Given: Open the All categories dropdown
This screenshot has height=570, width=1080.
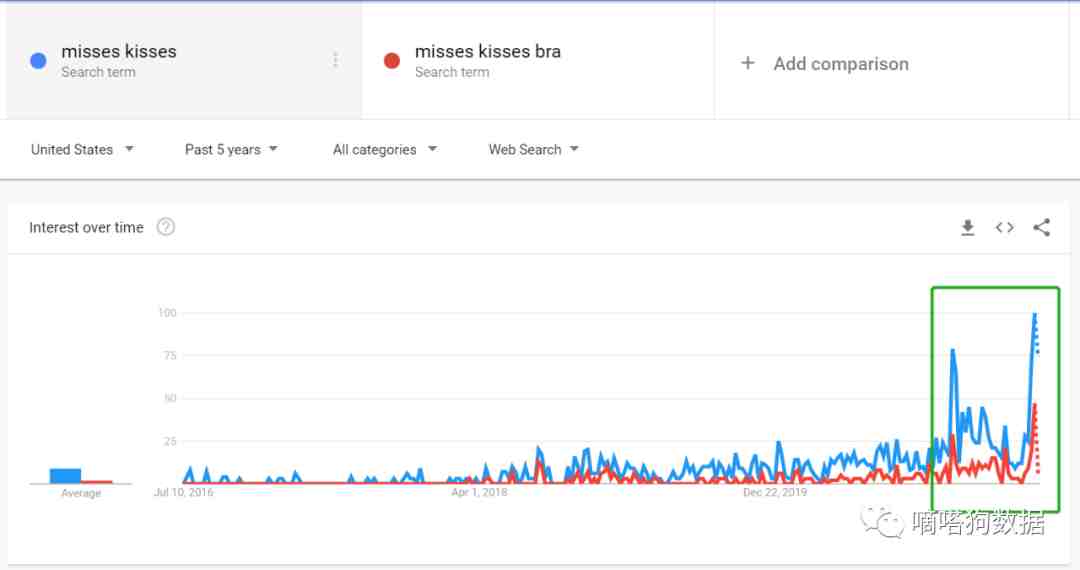Looking at the screenshot, I should (385, 150).
